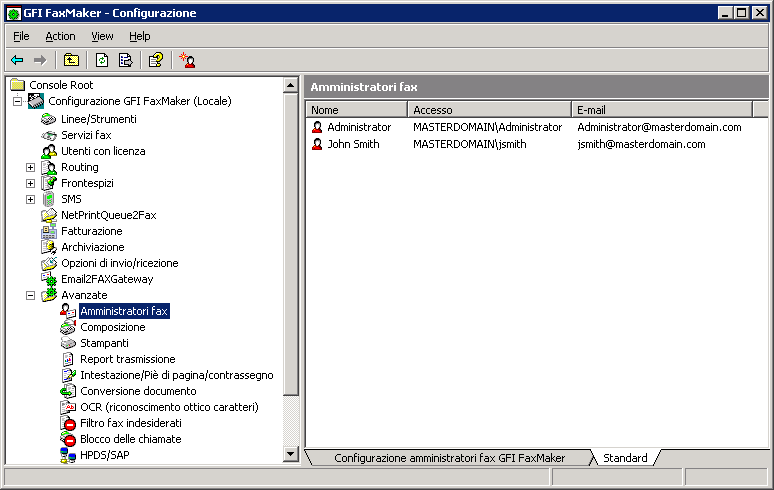Viewport: 774px width, 490px height.
Task: Click the Administrator@masterdomain.com email cell
Action: (659, 127)
